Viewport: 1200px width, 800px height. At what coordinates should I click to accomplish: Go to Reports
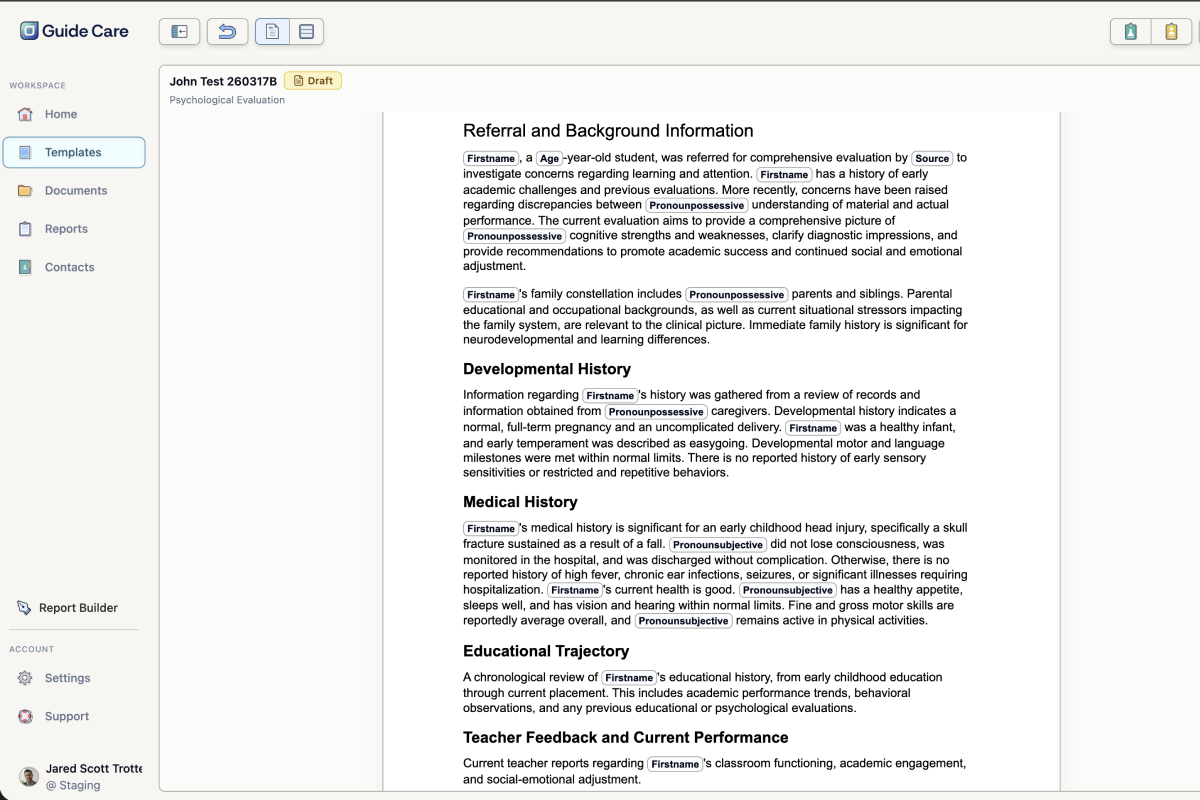pyautogui.click(x=74, y=229)
